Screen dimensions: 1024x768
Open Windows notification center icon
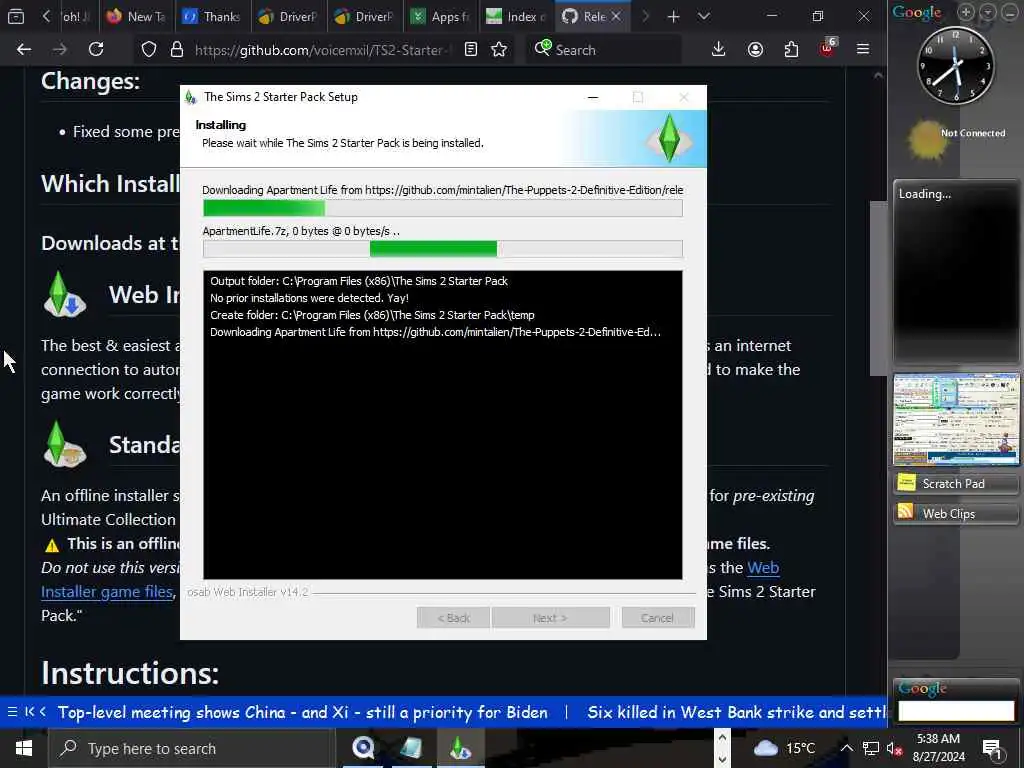click(x=993, y=750)
